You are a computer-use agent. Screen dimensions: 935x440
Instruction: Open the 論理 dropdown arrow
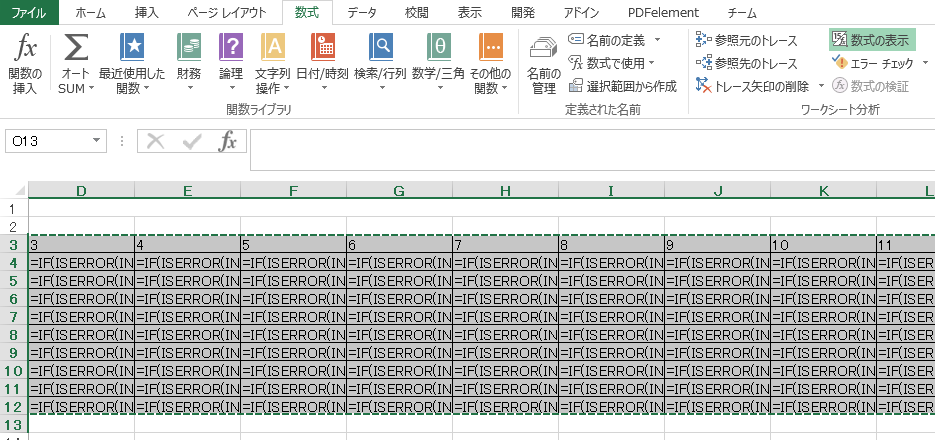[x=231, y=89]
